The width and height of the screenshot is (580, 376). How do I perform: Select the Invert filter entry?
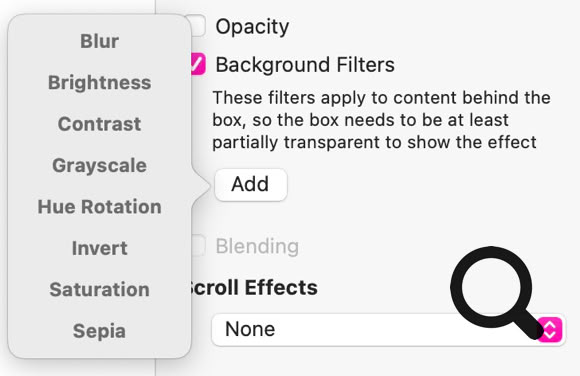(x=100, y=248)
